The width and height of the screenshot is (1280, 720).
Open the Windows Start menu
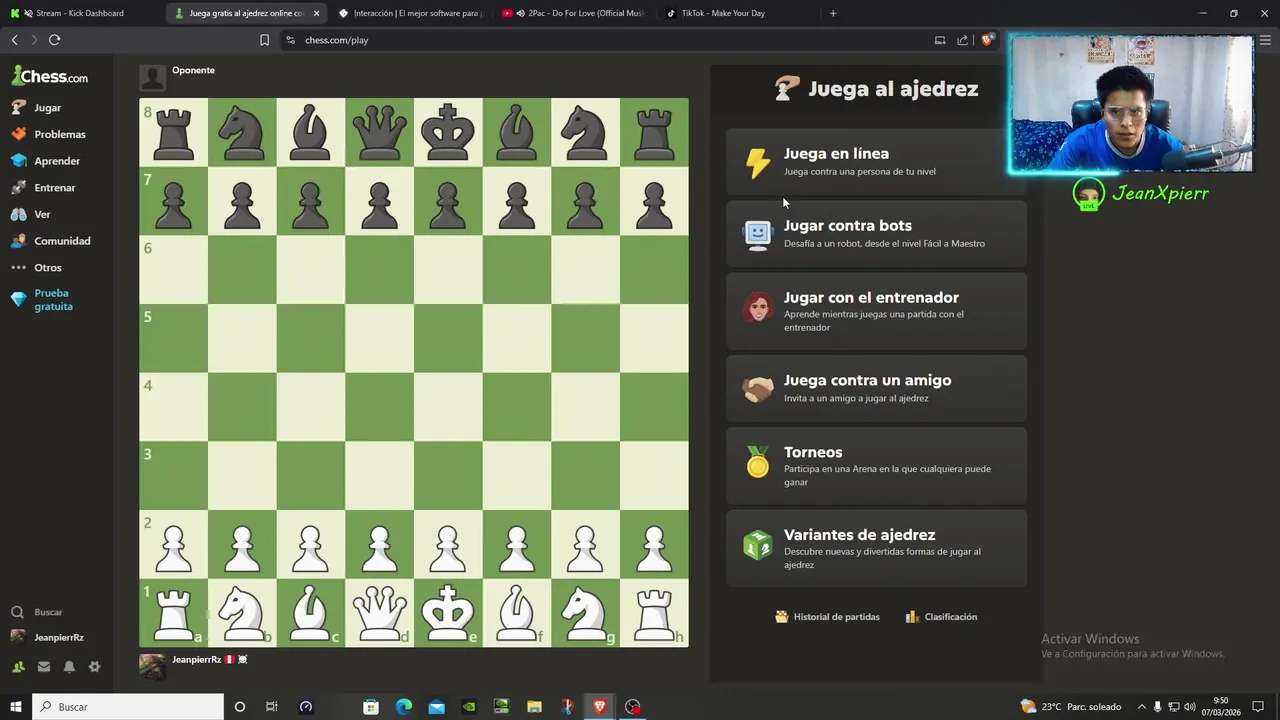click(x=15, y=707)
